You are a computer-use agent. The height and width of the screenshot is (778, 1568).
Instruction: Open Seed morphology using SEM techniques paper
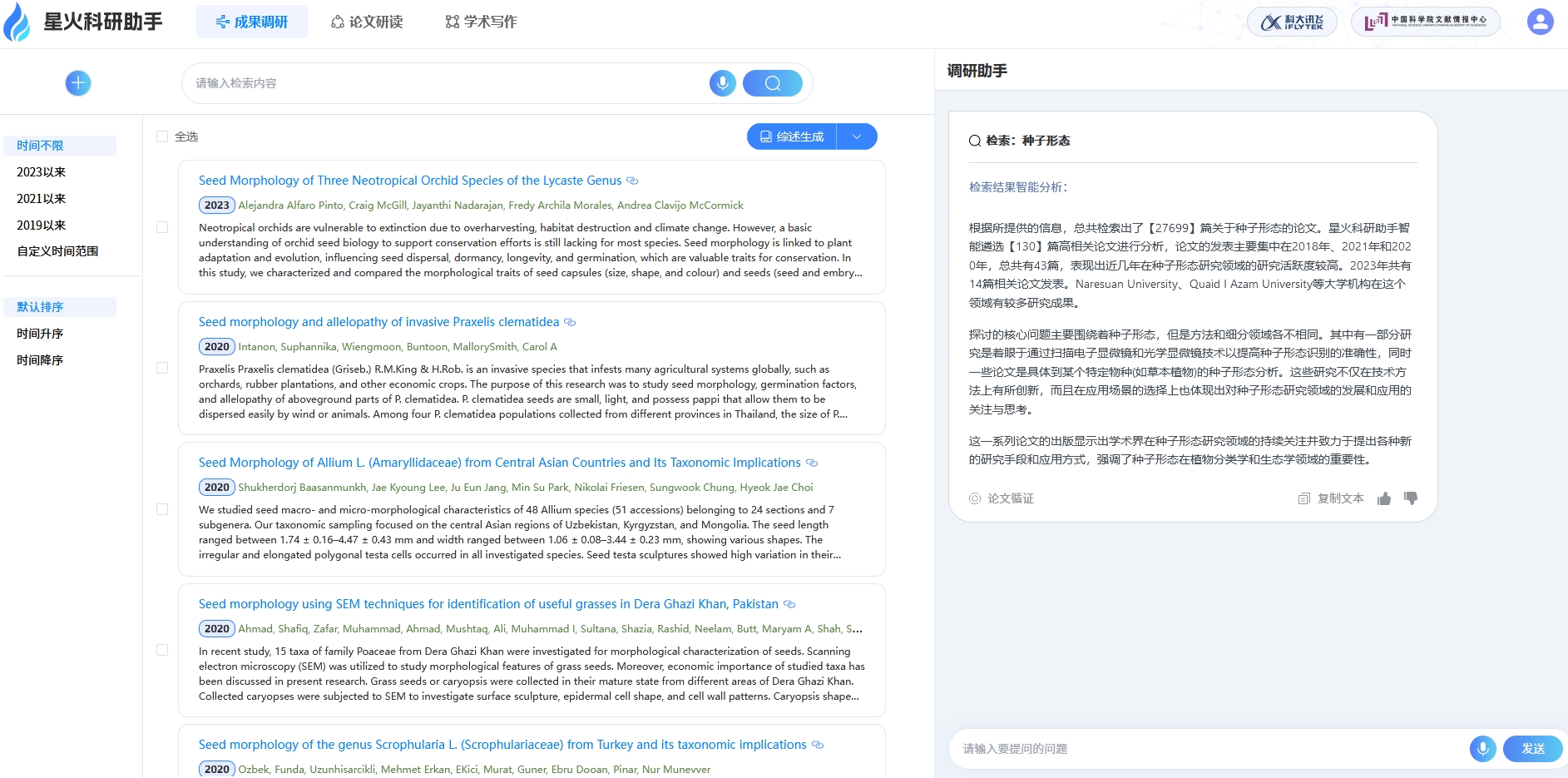[x=488, y=604]
